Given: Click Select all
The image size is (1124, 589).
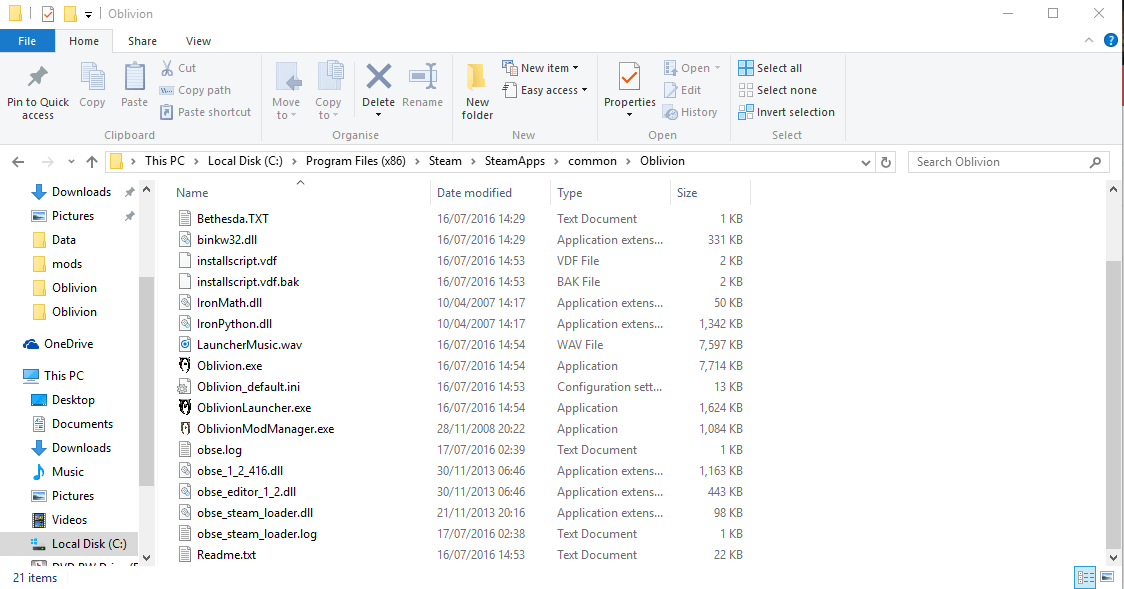Looking at the screenshot, I should 770,68.
